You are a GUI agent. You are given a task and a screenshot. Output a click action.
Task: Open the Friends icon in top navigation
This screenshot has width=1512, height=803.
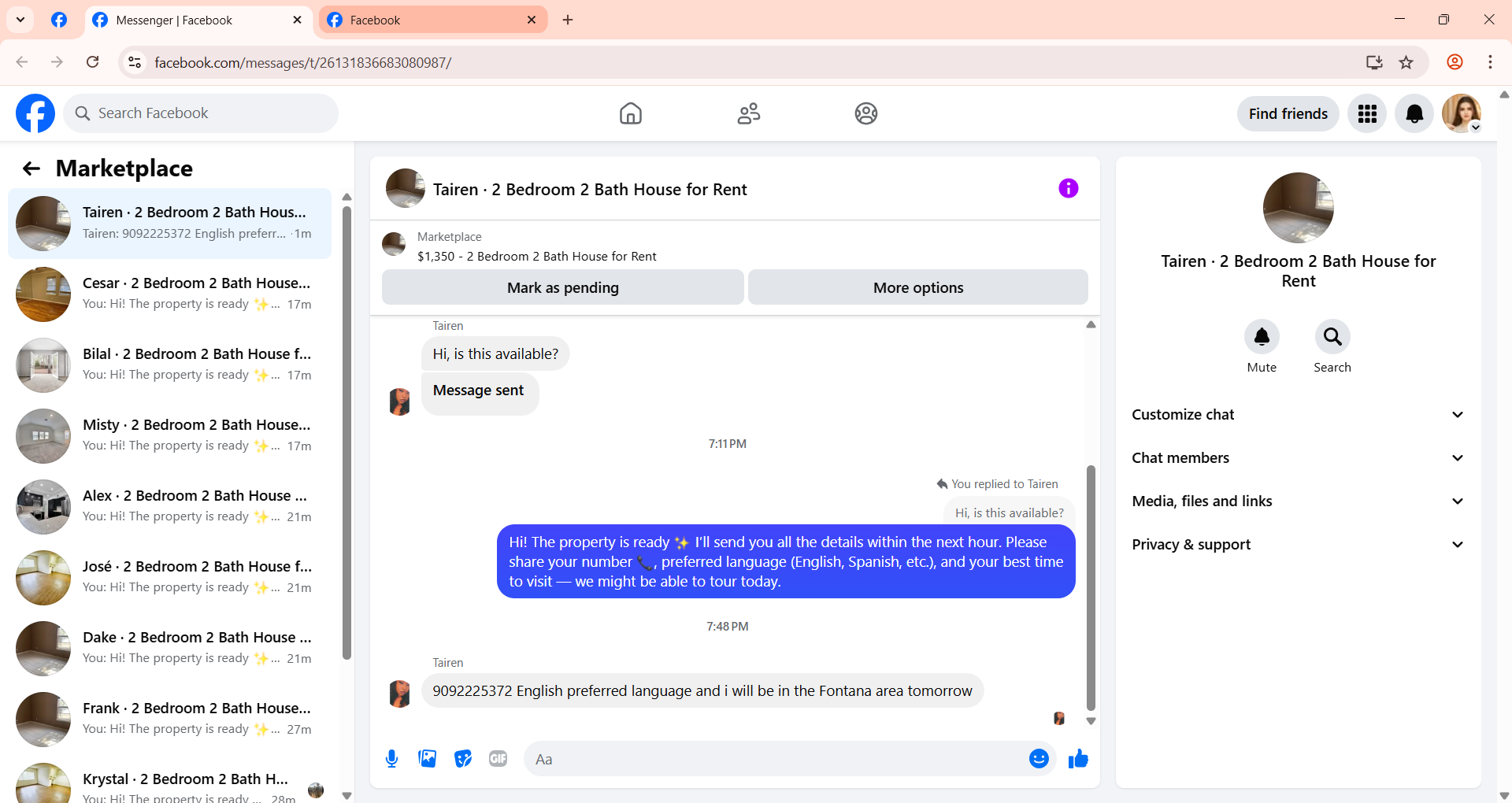[x=748, y=113]
